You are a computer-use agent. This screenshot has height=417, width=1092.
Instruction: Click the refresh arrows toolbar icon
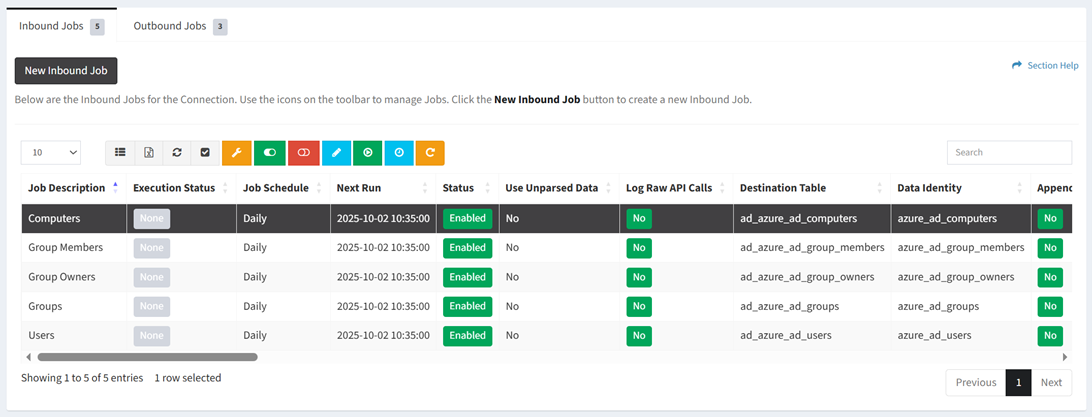point(177,152)
